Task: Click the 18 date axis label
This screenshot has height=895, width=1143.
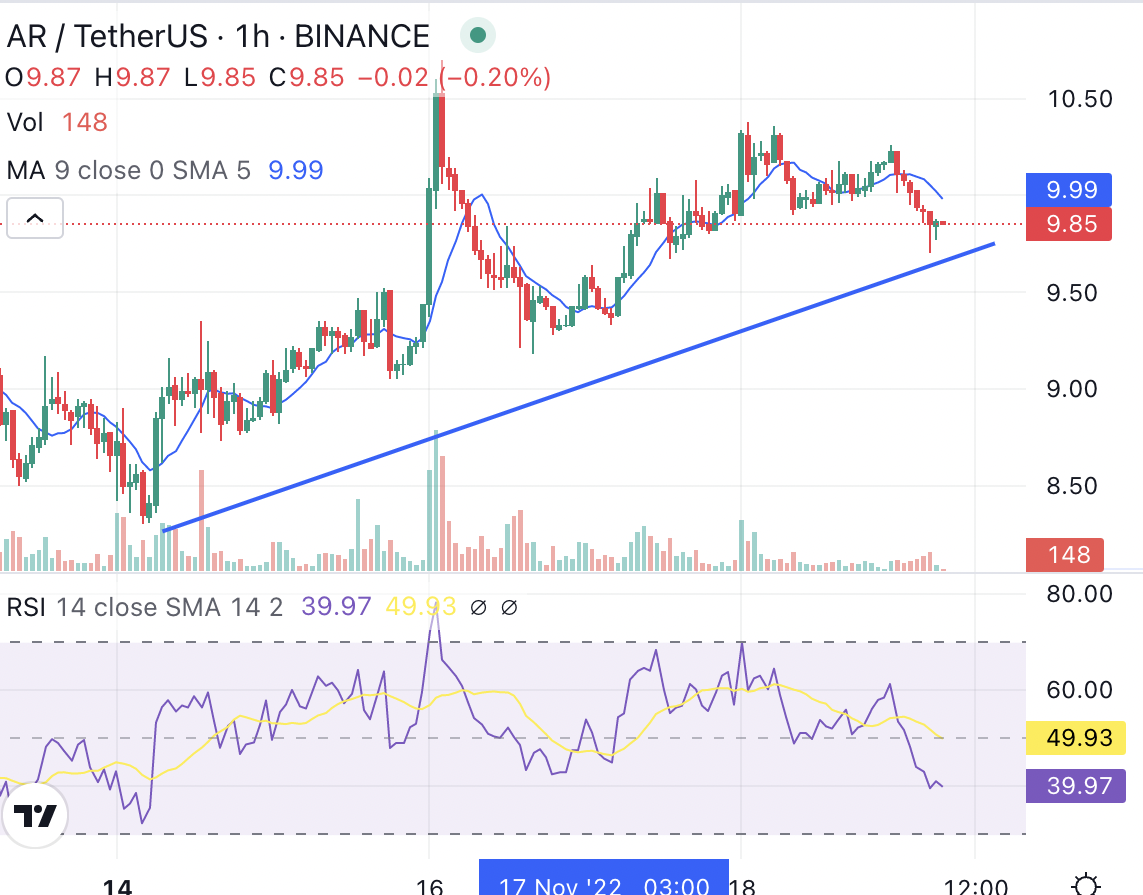Action: pyautogui.click(x=742, y=886)
